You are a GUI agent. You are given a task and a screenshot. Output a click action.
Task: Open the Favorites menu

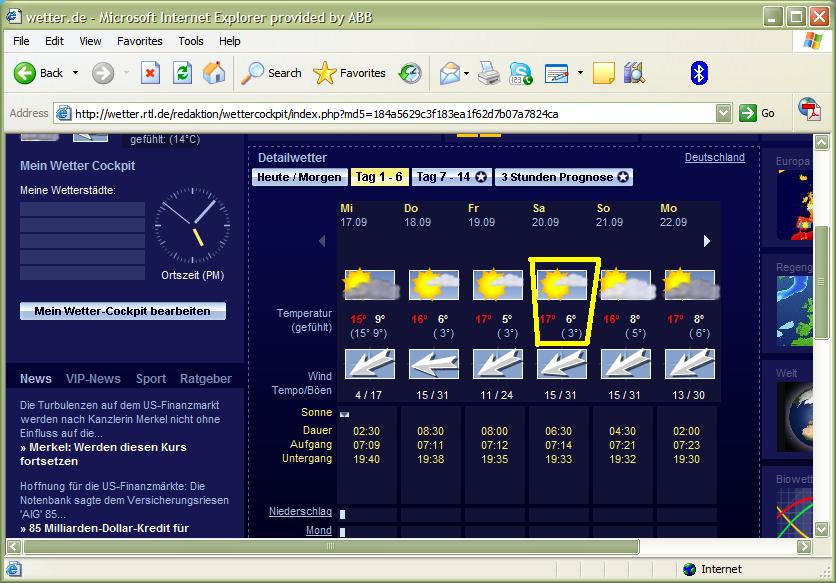140,41
